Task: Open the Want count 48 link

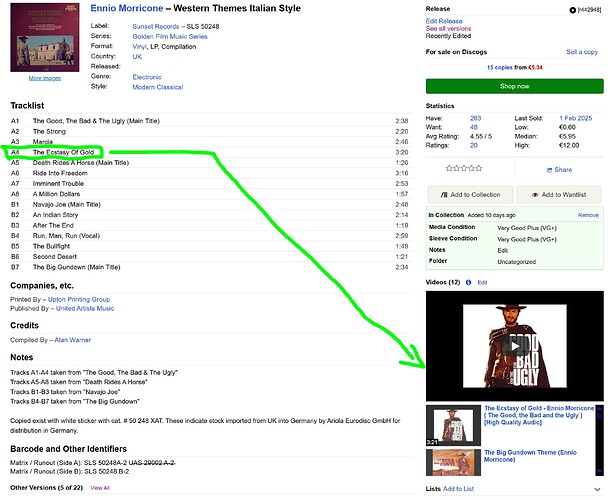Action: pos(473,127)
